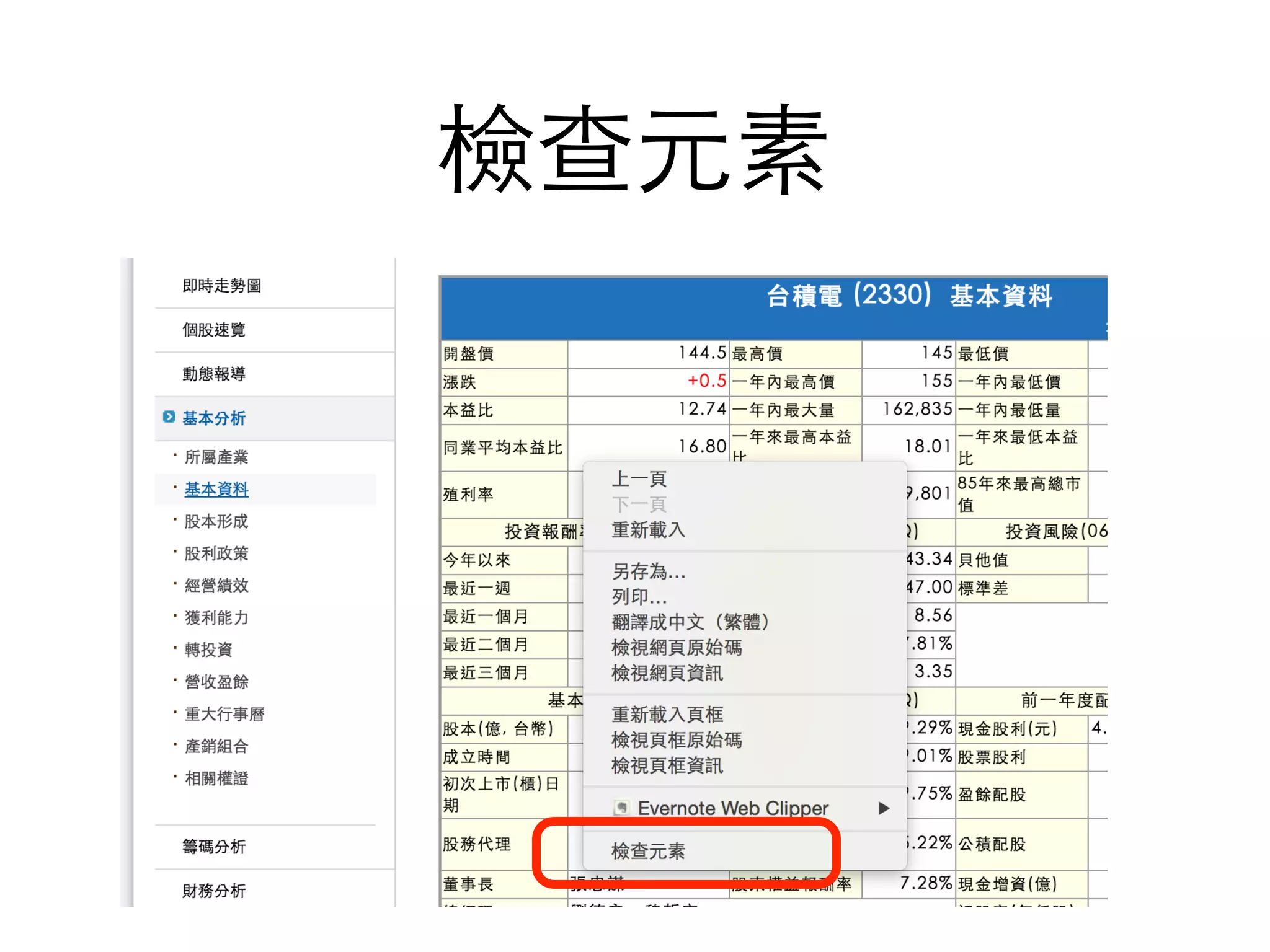The image size is (1270, 952).
Task: Choose 檢視頁框資訊 from the menu
Action: [x=667, y=765]
